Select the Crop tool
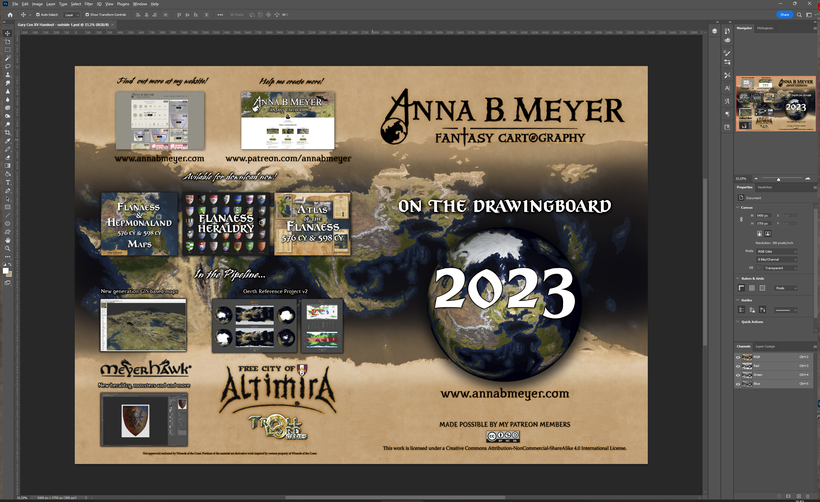 point(7,132)
